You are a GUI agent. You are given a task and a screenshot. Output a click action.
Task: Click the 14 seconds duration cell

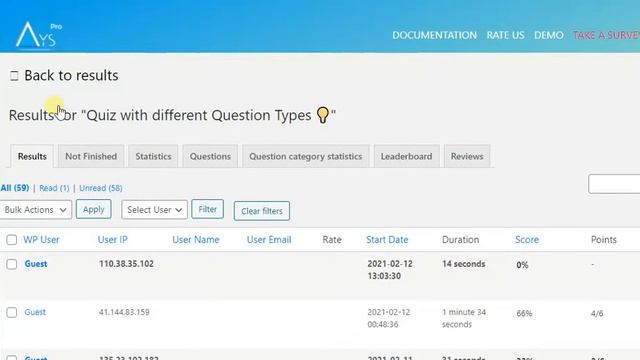coord(464,264)
